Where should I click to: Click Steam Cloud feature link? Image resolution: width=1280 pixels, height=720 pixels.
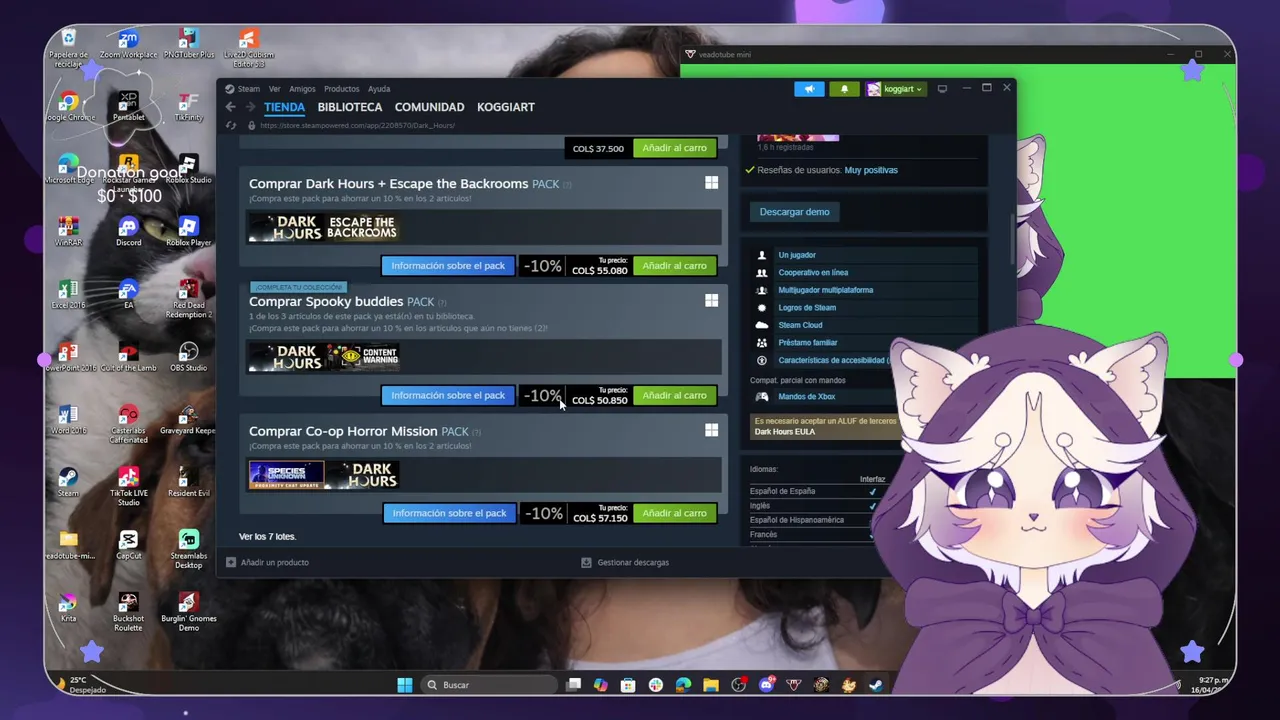pos(800,325)
